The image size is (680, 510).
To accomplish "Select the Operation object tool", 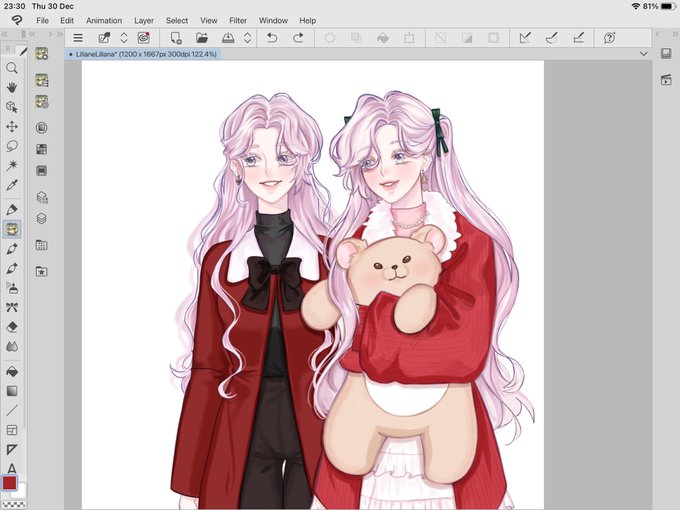I will coord(12,107).
